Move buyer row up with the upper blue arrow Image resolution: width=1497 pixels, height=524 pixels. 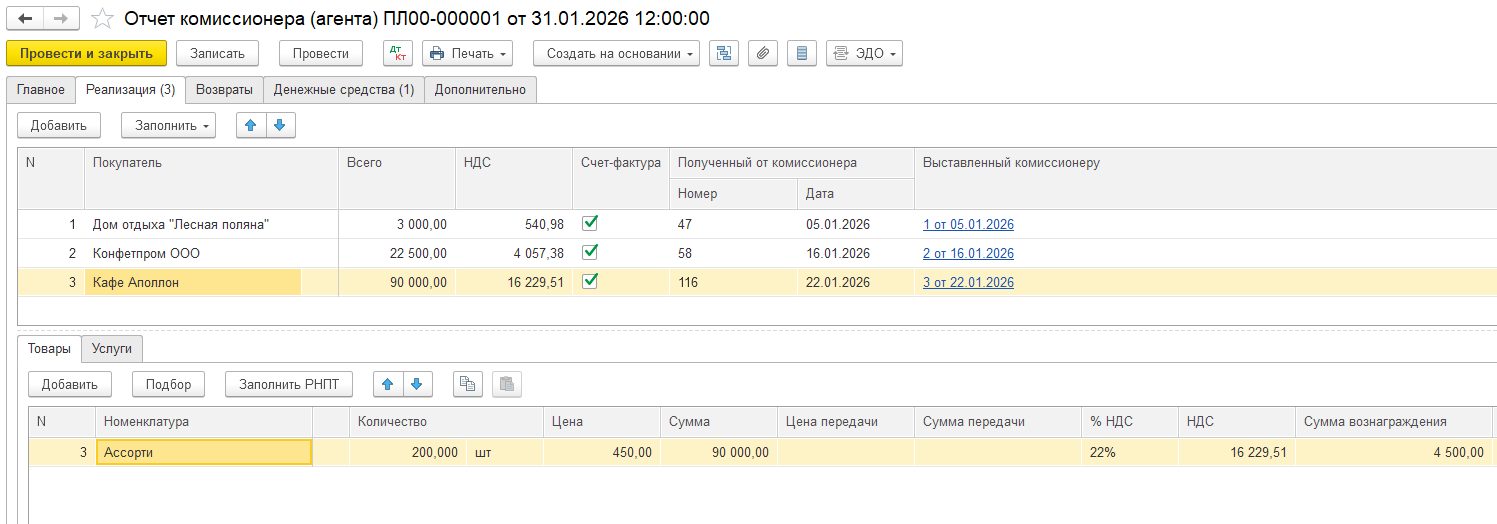(251, 125)
